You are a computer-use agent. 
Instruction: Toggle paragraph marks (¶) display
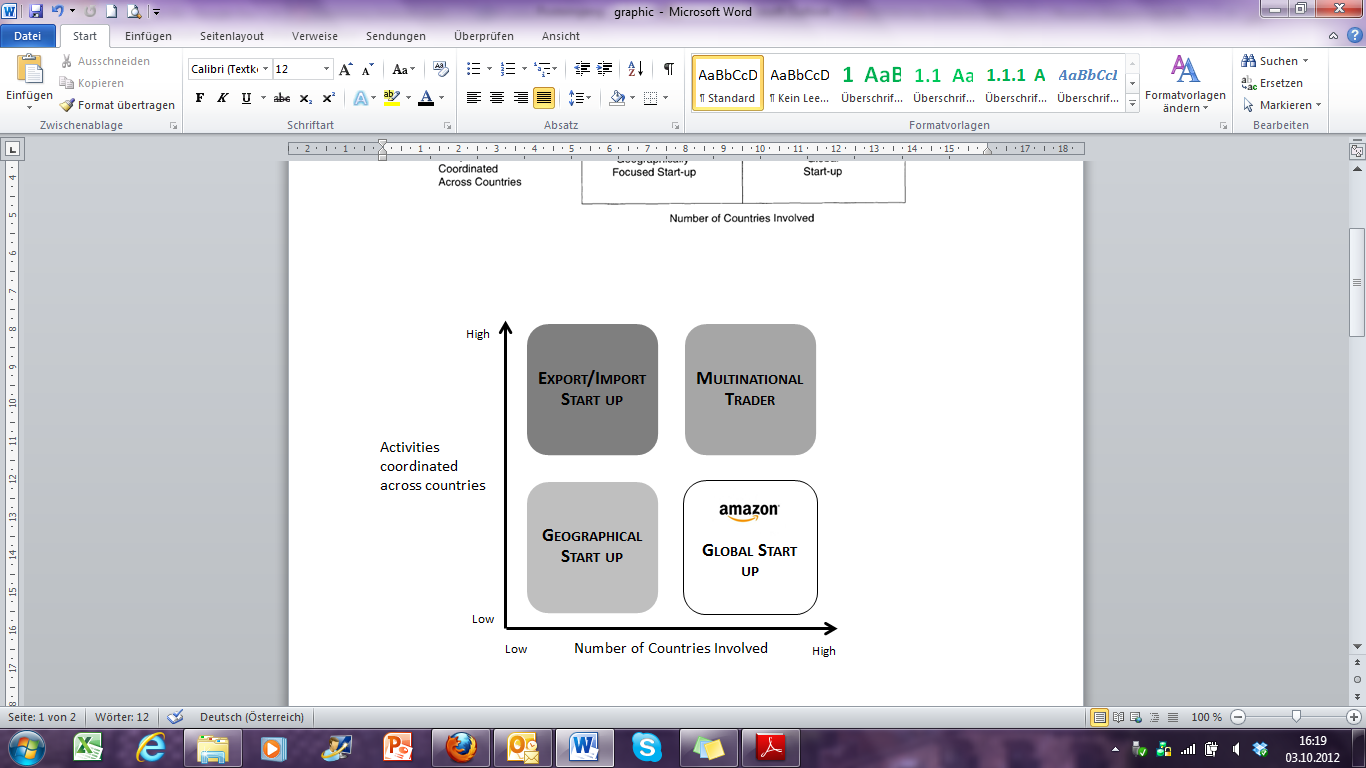click(668, 69)
